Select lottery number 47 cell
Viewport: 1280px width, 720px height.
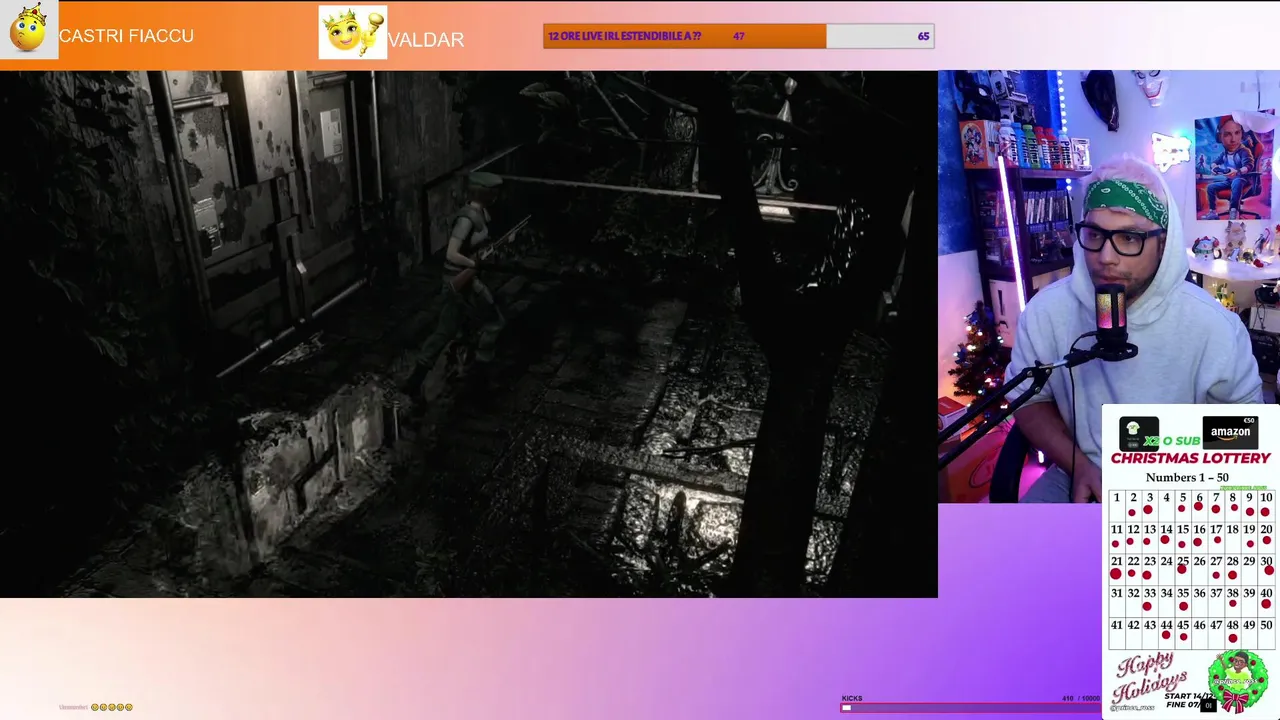point(1216,632)
